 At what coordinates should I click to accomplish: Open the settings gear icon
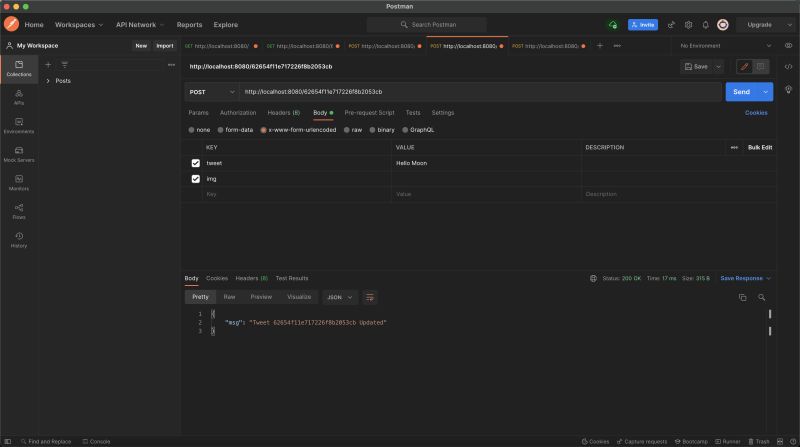(x=688, y=24)
